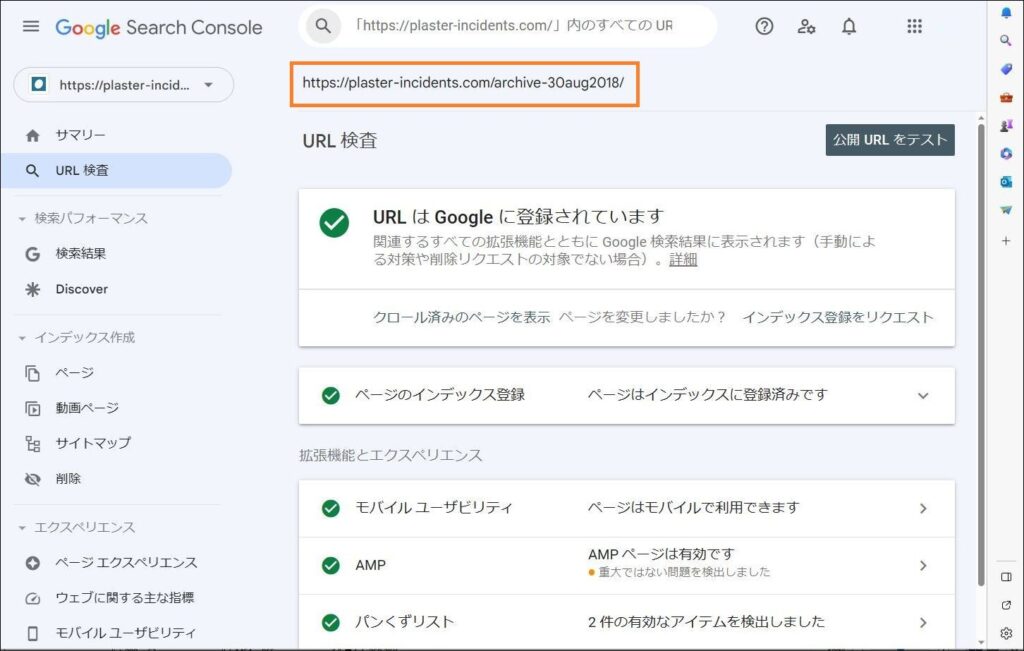Viewport: 1024px width, 651px height.
Task: Open user and permissions settings icon
Action: [806, 26]
